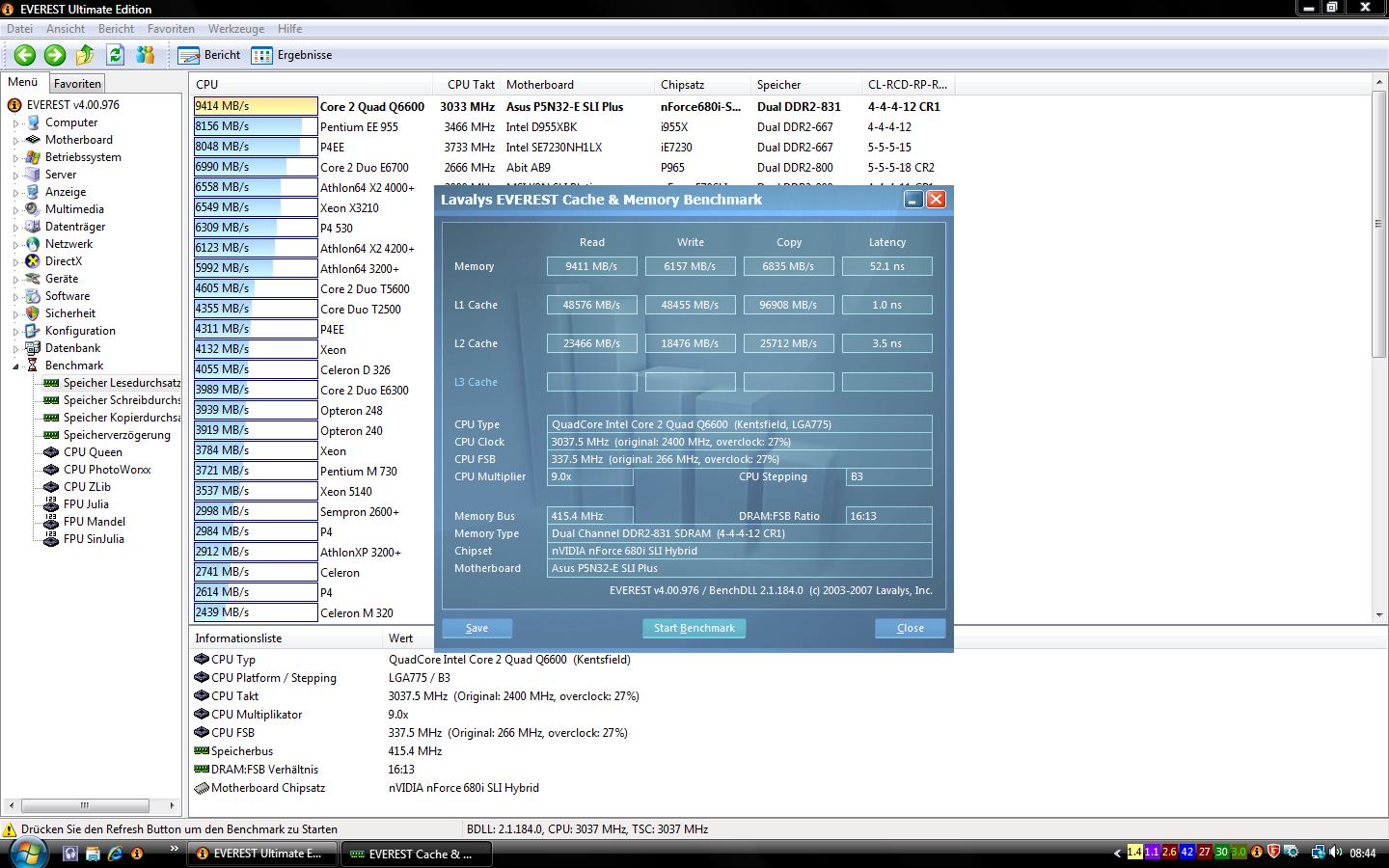This screenshot has width=1389, height=868.
Task: Click the Sicherheit shield icon
Action: (33, 313)
